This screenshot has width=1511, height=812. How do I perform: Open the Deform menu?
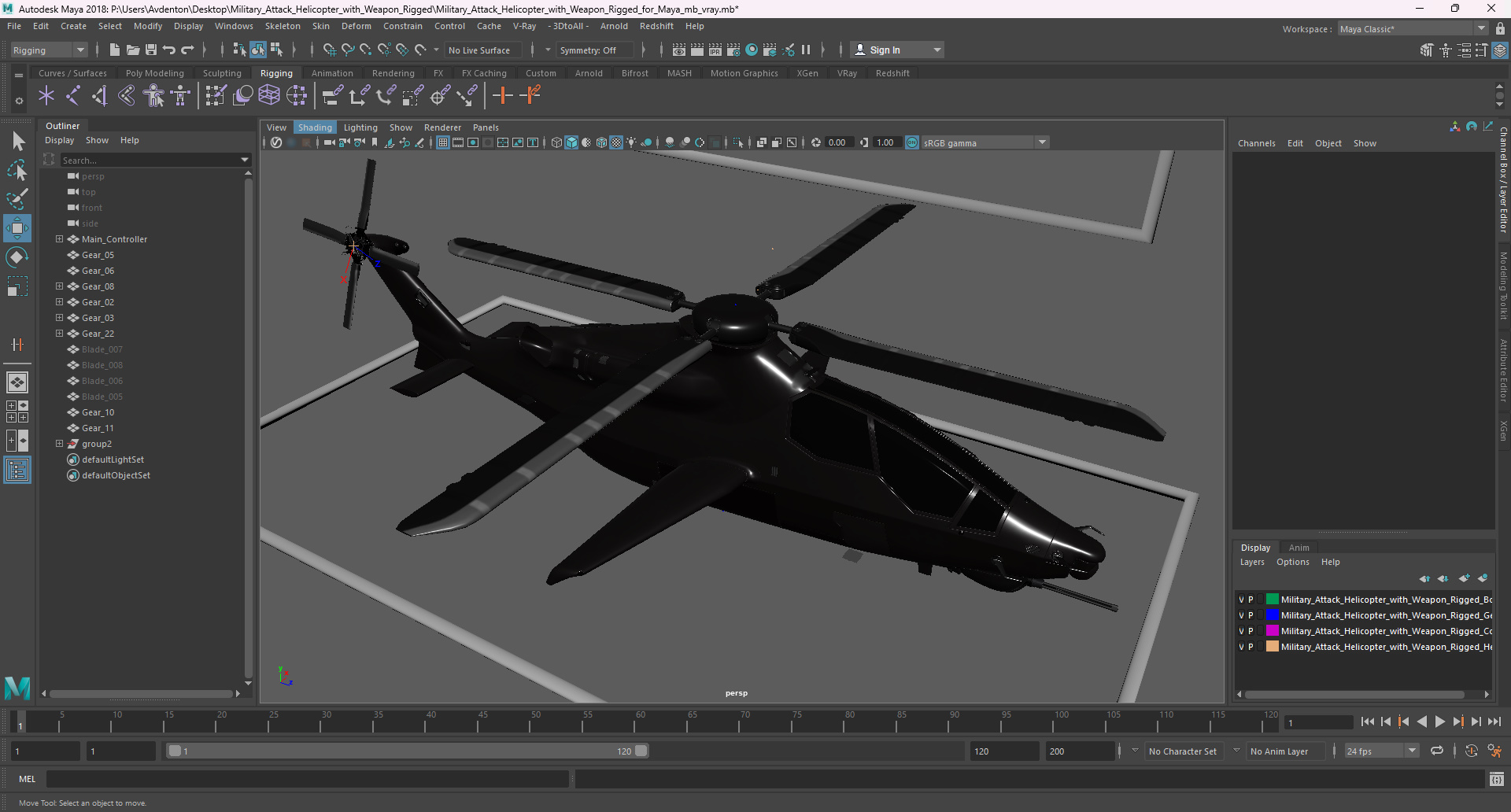click(356, 26)
